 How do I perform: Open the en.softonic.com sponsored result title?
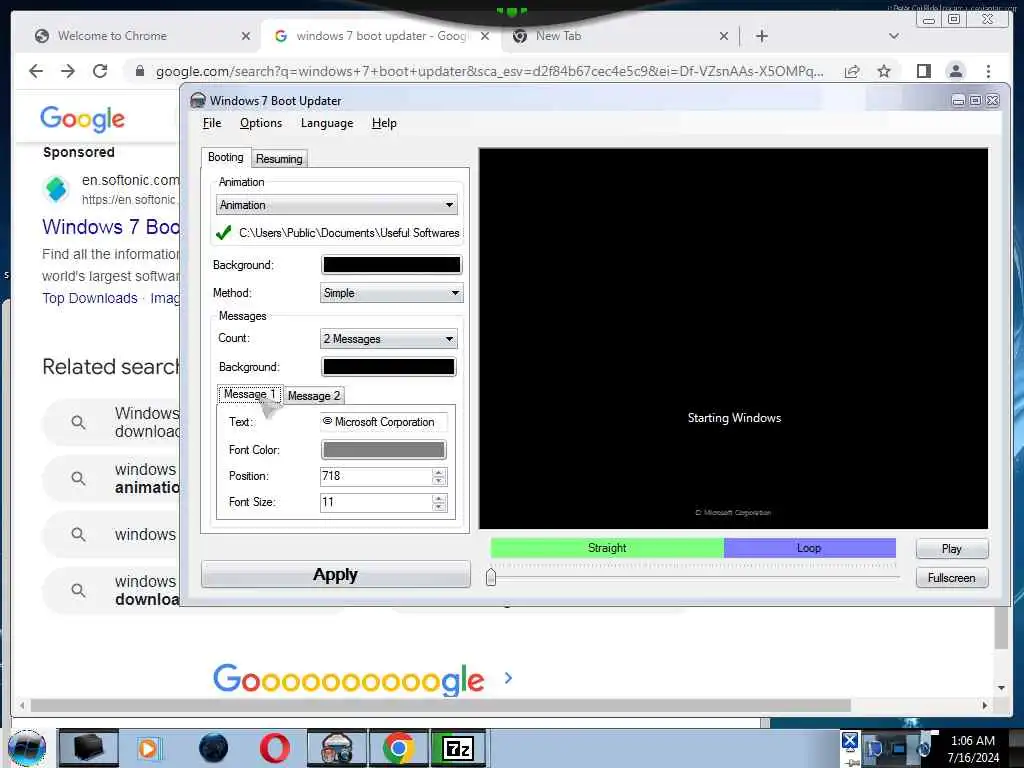(110, 227)
